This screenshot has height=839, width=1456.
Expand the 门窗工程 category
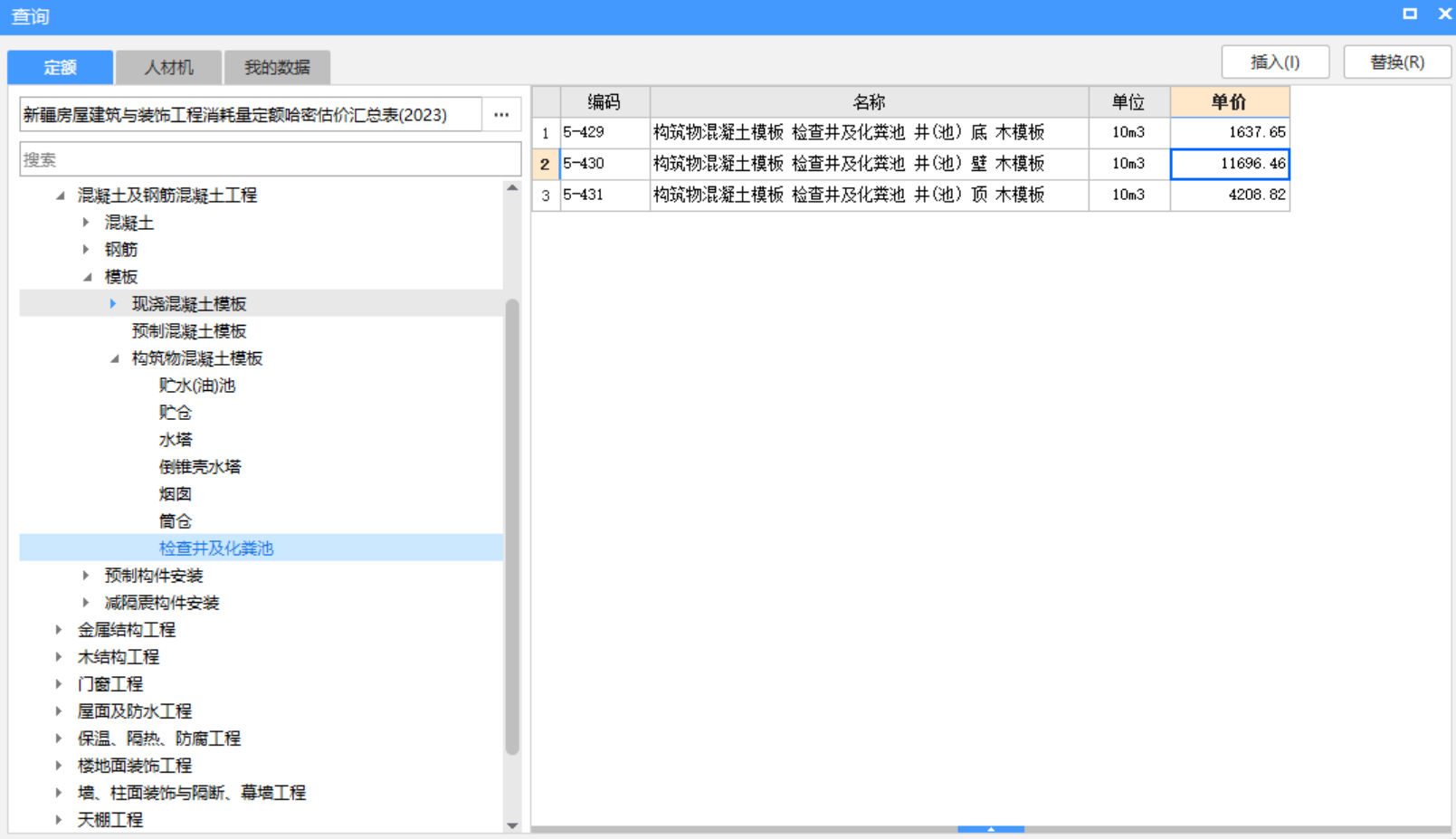(x=59, y=683)
